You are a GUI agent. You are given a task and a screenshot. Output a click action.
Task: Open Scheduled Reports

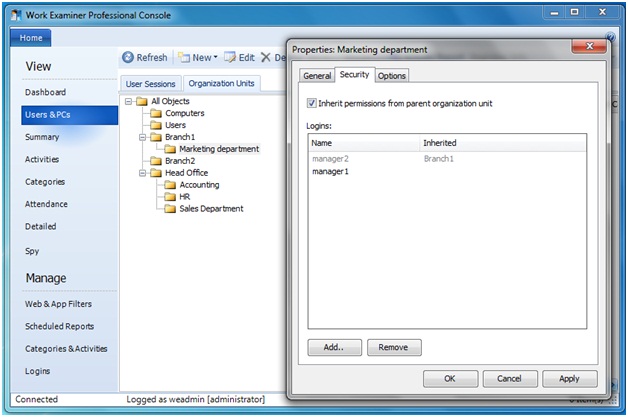point(59,326)
